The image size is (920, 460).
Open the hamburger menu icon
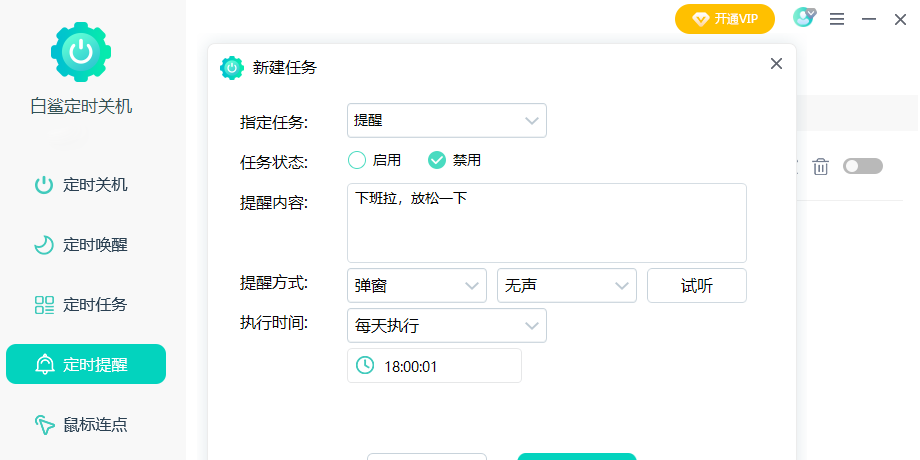tap(837, 19)
